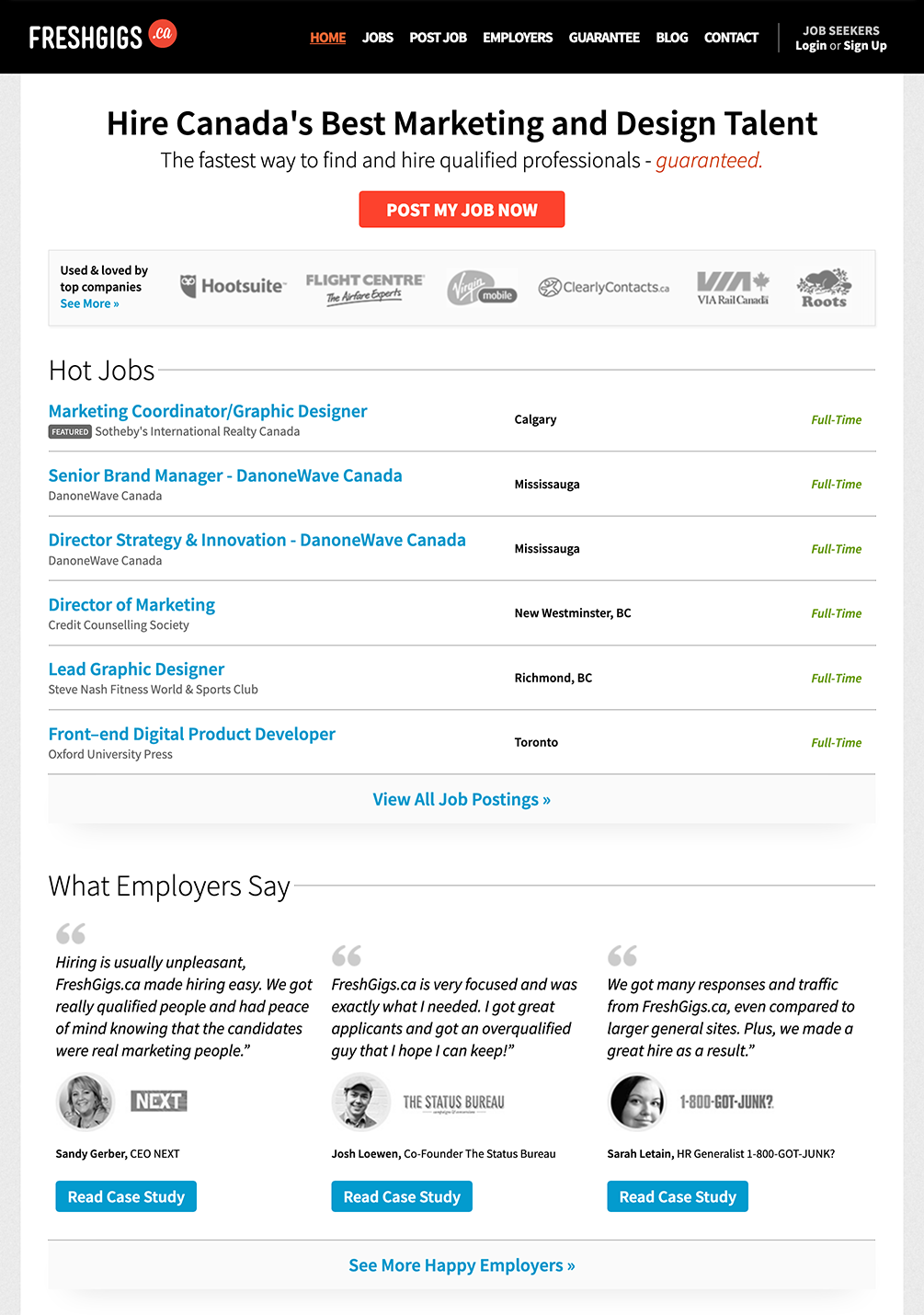The width and height of the screenshot is (924, 1315).
Task: Click the Virgin Mobile logo
Action: (x=483, y=288)
